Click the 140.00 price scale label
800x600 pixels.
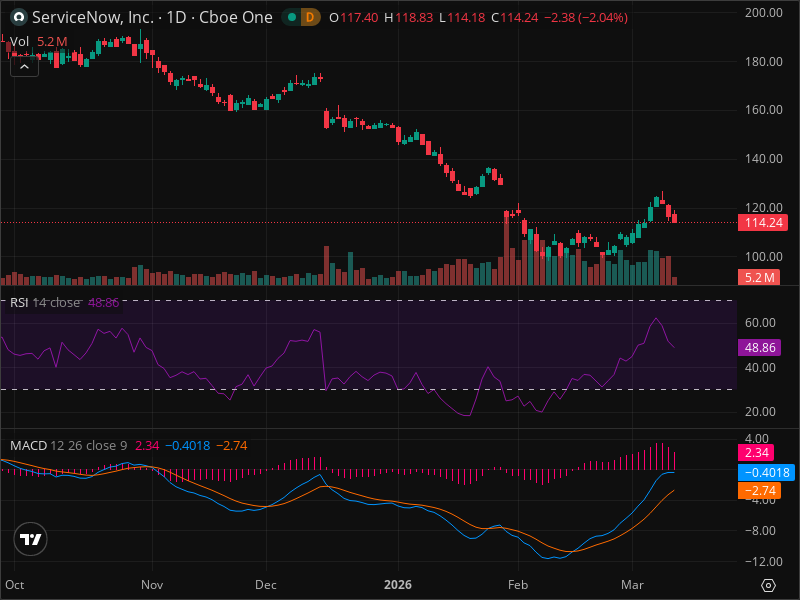click(x=763, y=159)
